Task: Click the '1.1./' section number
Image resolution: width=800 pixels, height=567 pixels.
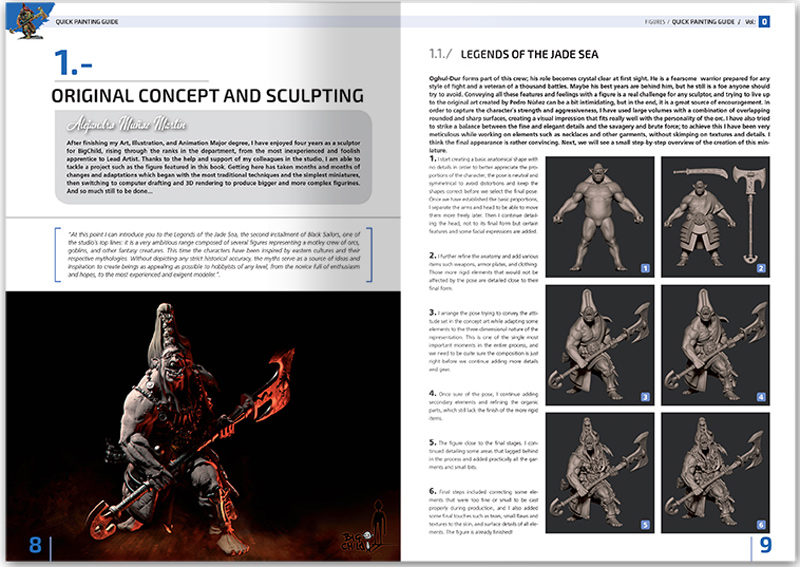Action: pos(440,54)
